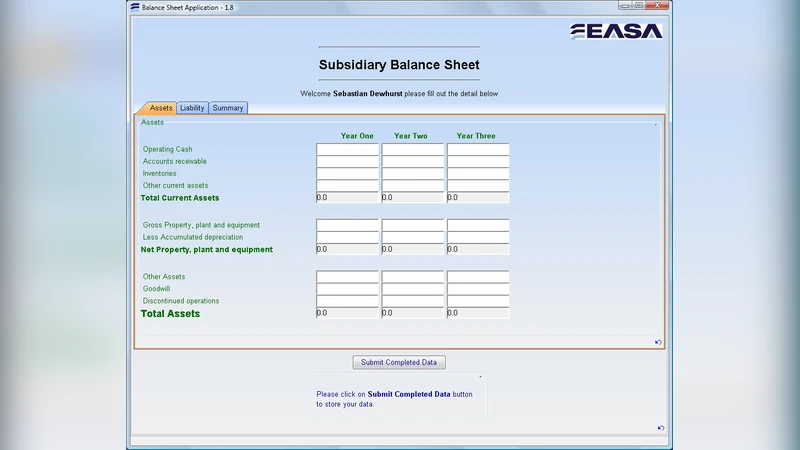Select Gross Property Year Two input box
800x450 pixels.
point(412,226)
